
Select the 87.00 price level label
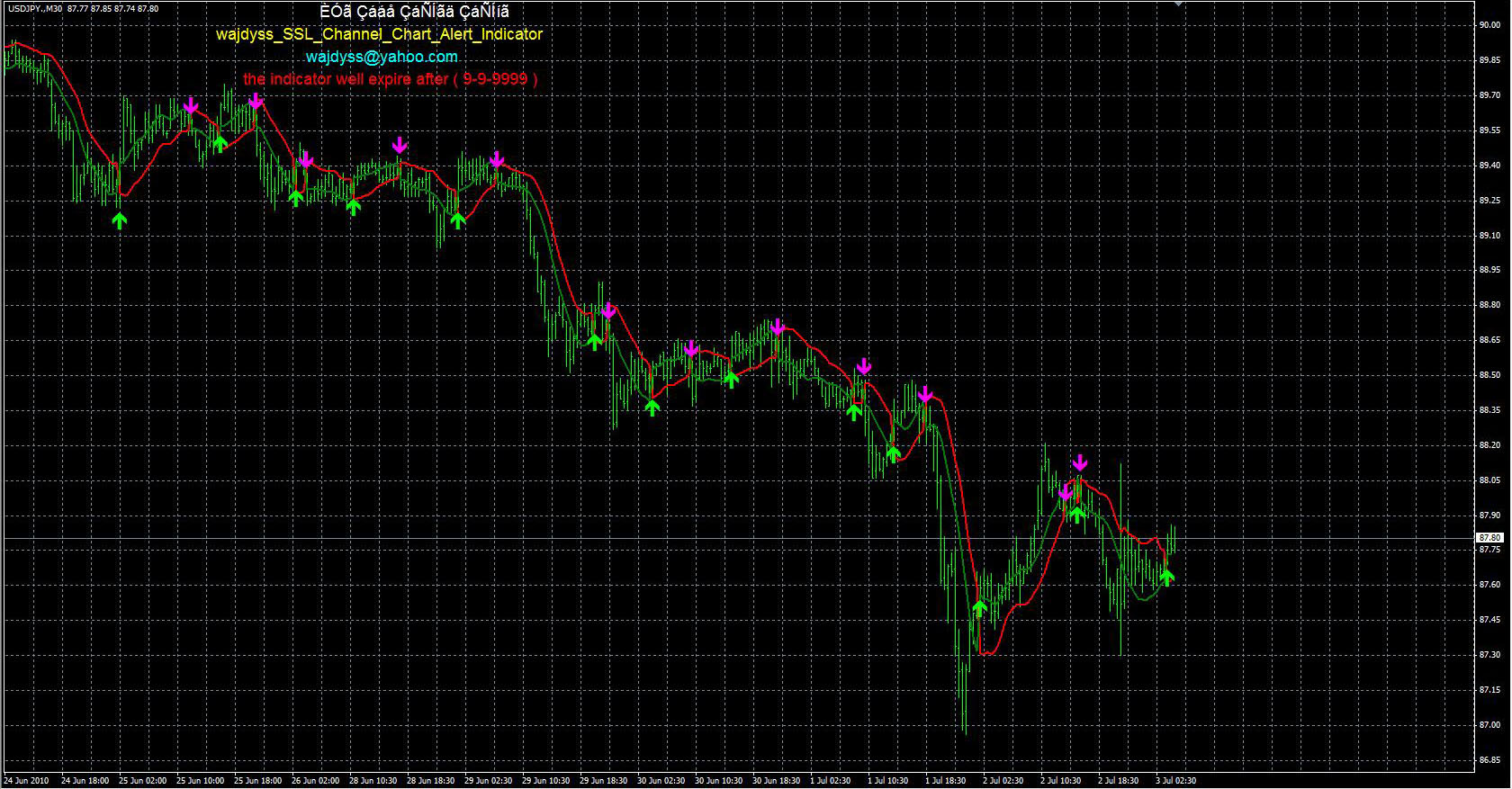1489,725
